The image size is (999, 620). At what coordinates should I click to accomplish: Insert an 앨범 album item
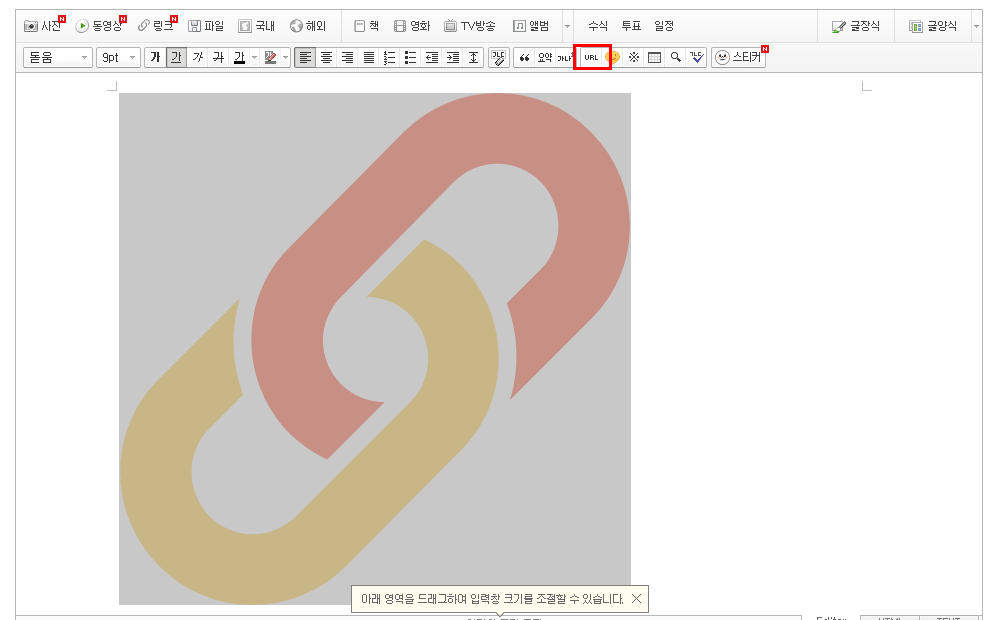coord(531,26)
